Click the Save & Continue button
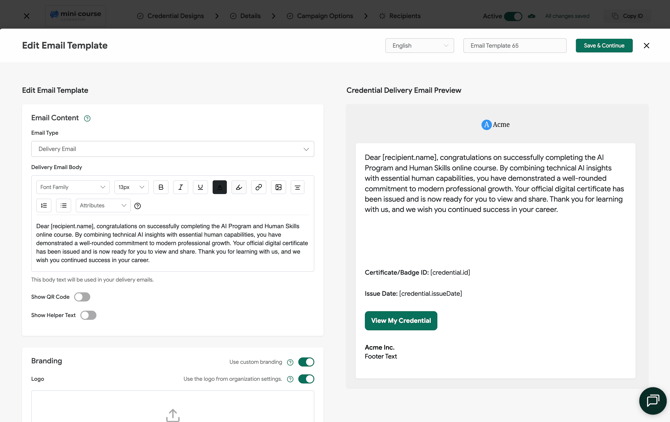The image size is (670, 422). coord(604,46)
